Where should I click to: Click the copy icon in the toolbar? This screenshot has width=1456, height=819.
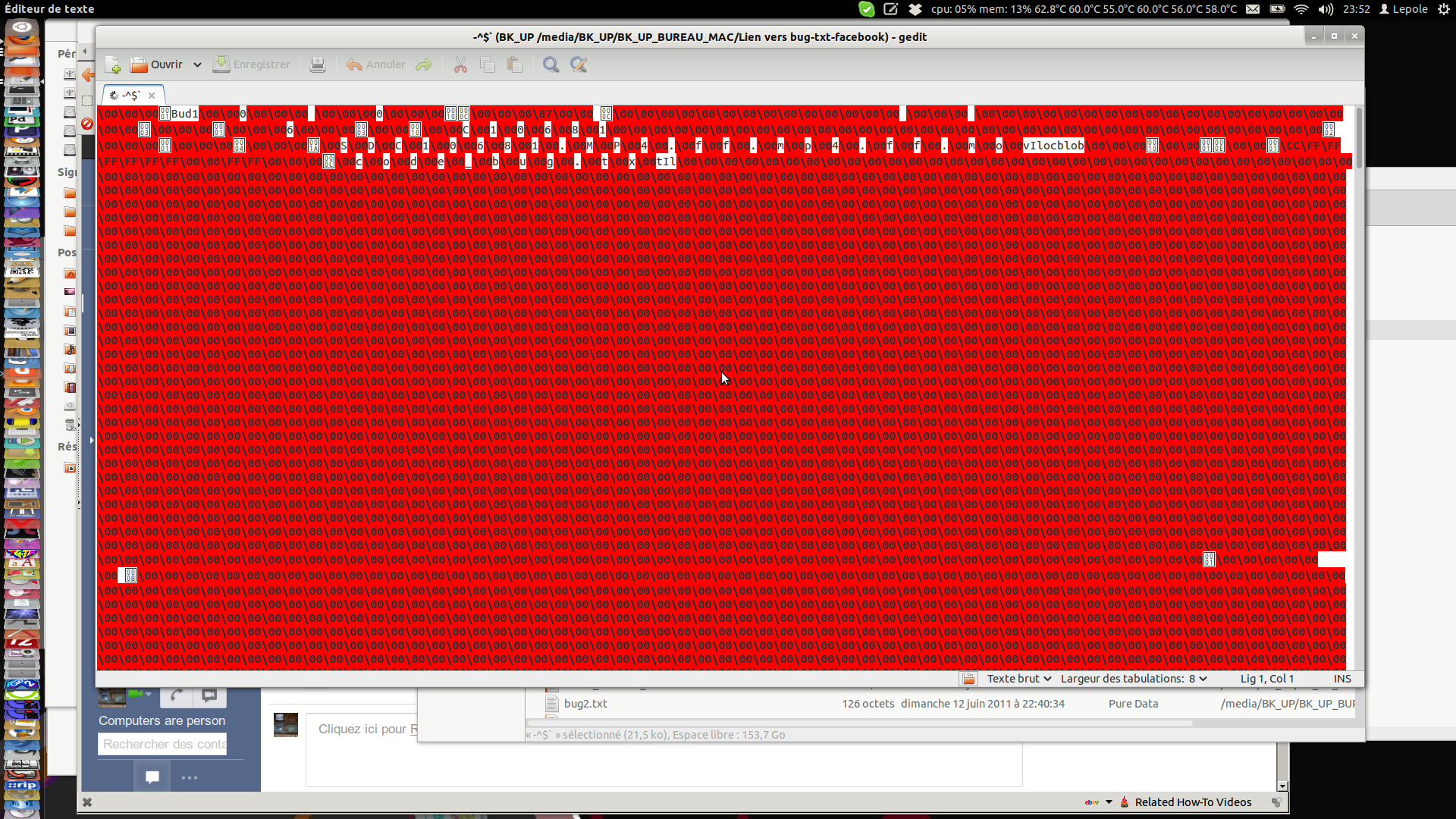(488, 65)
